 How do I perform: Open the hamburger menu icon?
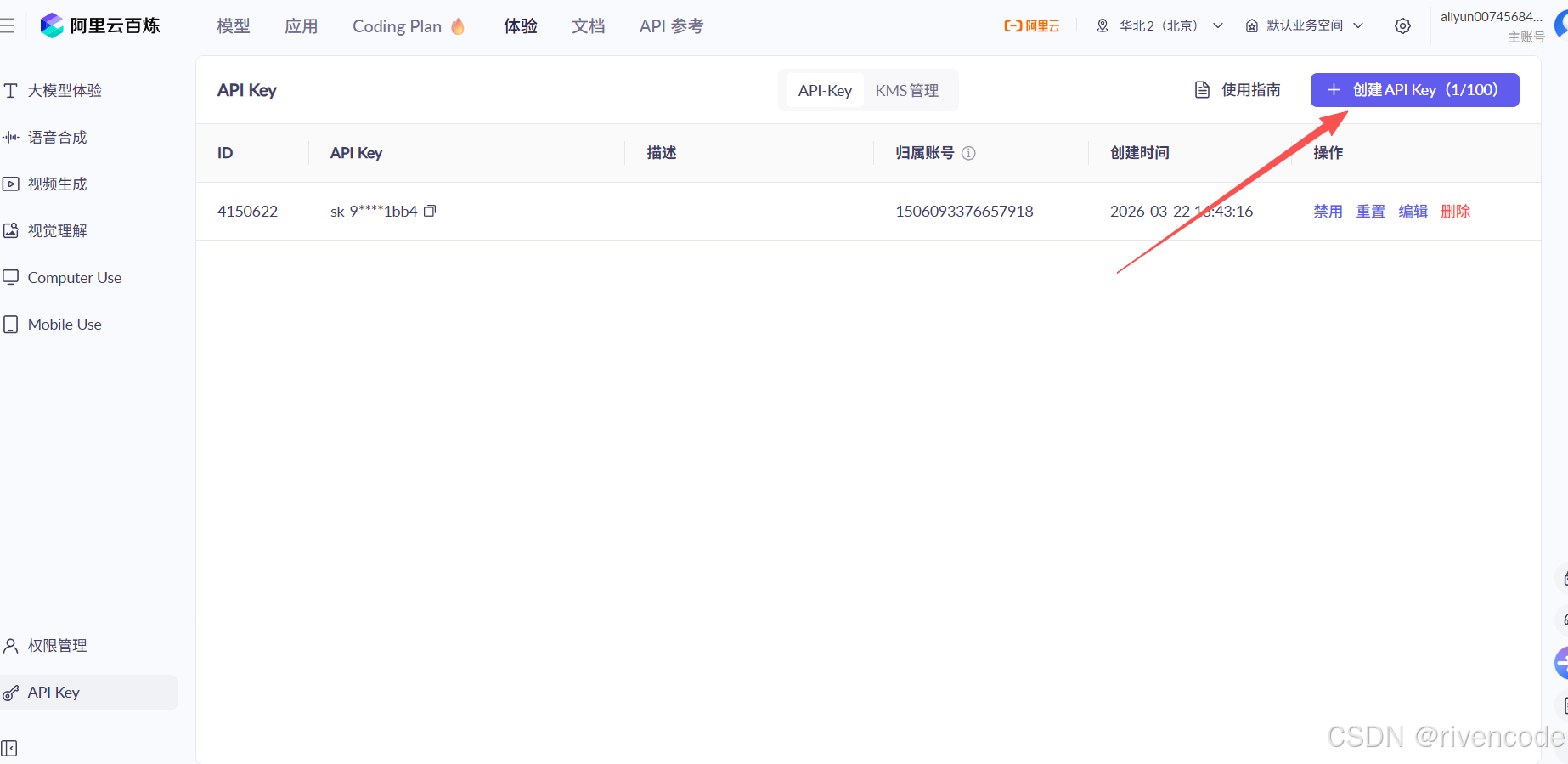click(7, 25)
